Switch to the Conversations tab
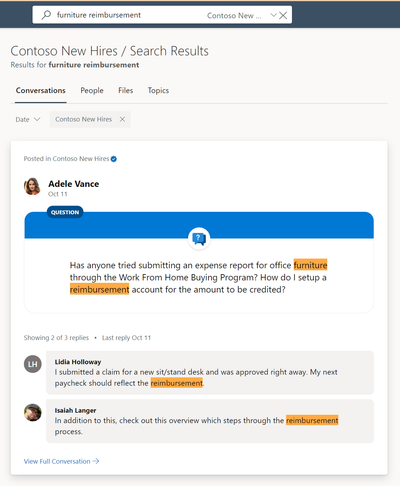This screenshot has height=486, width=400. click(41, 90)
